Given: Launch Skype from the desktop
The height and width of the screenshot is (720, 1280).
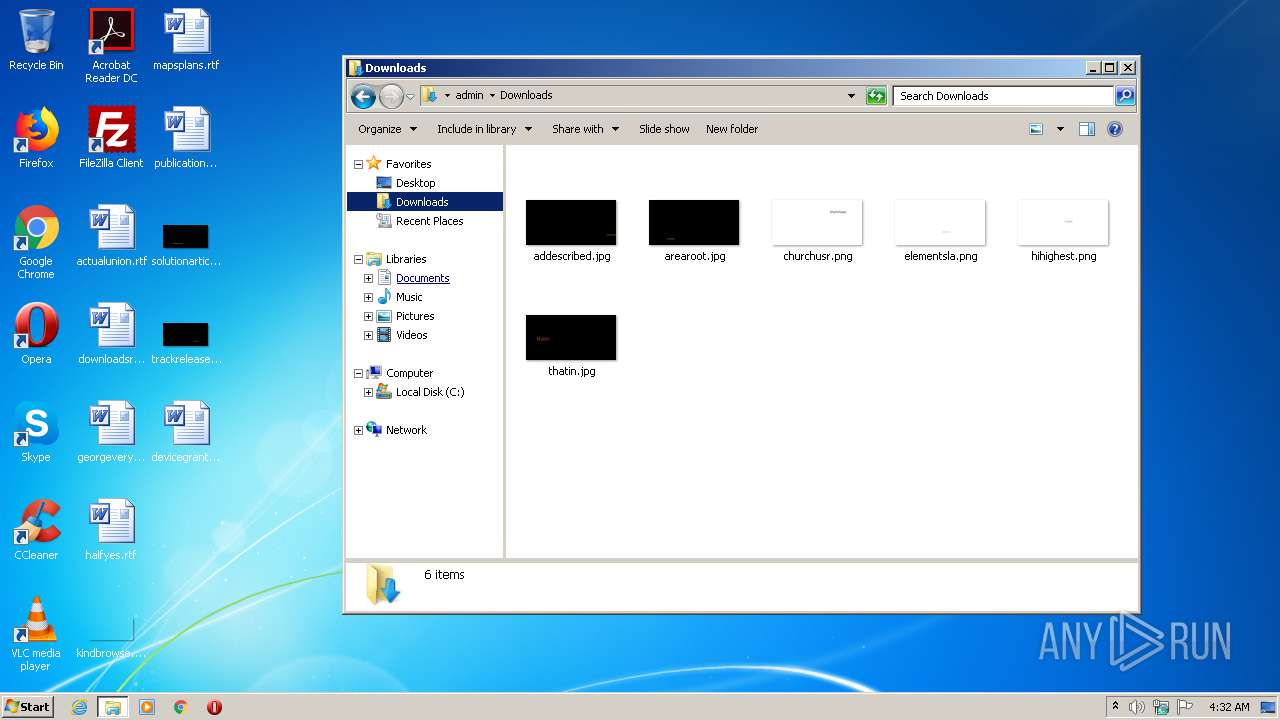Looking at the screenshot, I should point(36,432).
